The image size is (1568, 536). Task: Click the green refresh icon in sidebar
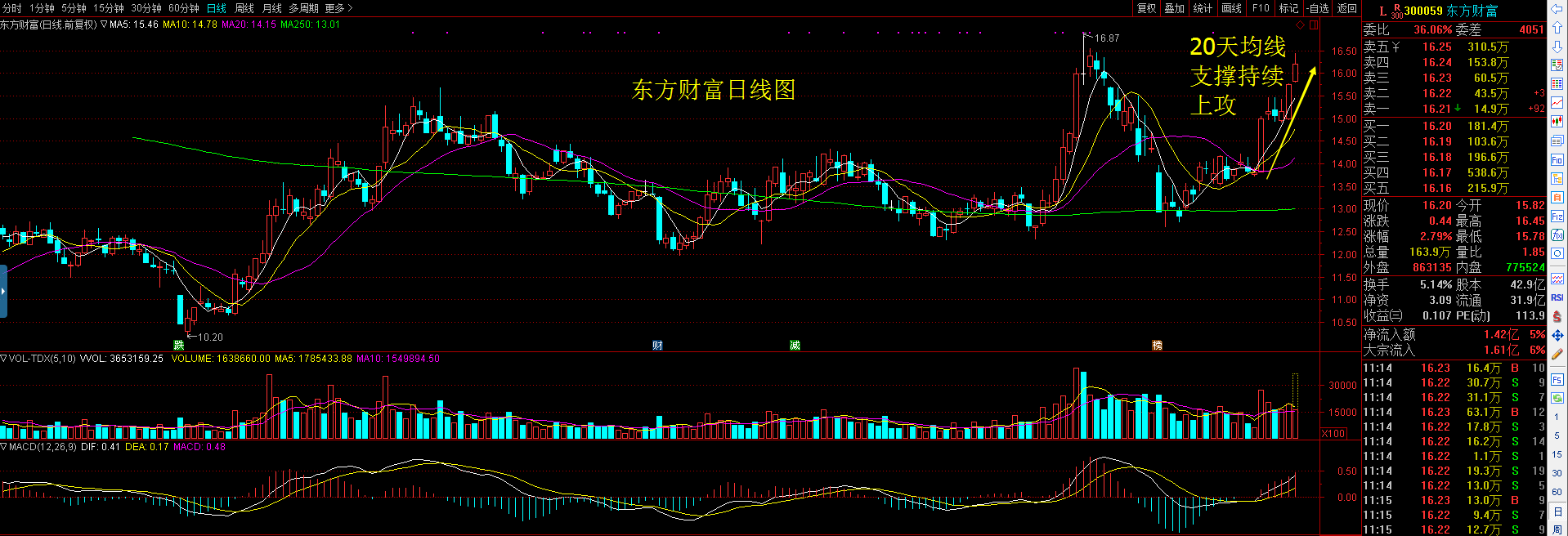click(x=1557, y=398)
